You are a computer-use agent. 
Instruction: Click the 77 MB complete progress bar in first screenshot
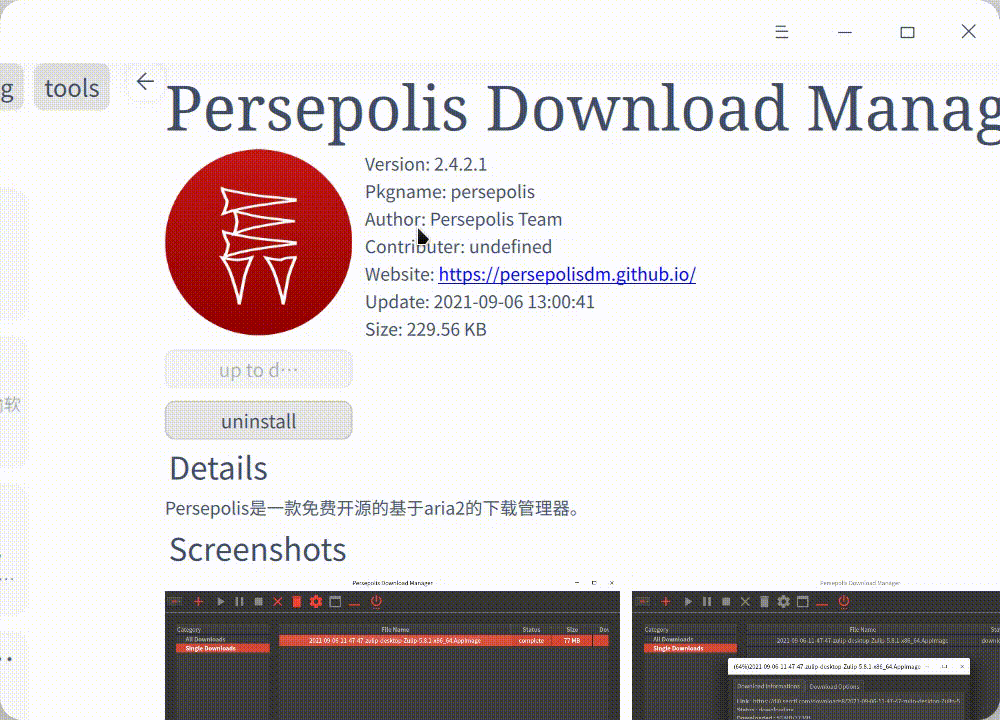point(570,640)
